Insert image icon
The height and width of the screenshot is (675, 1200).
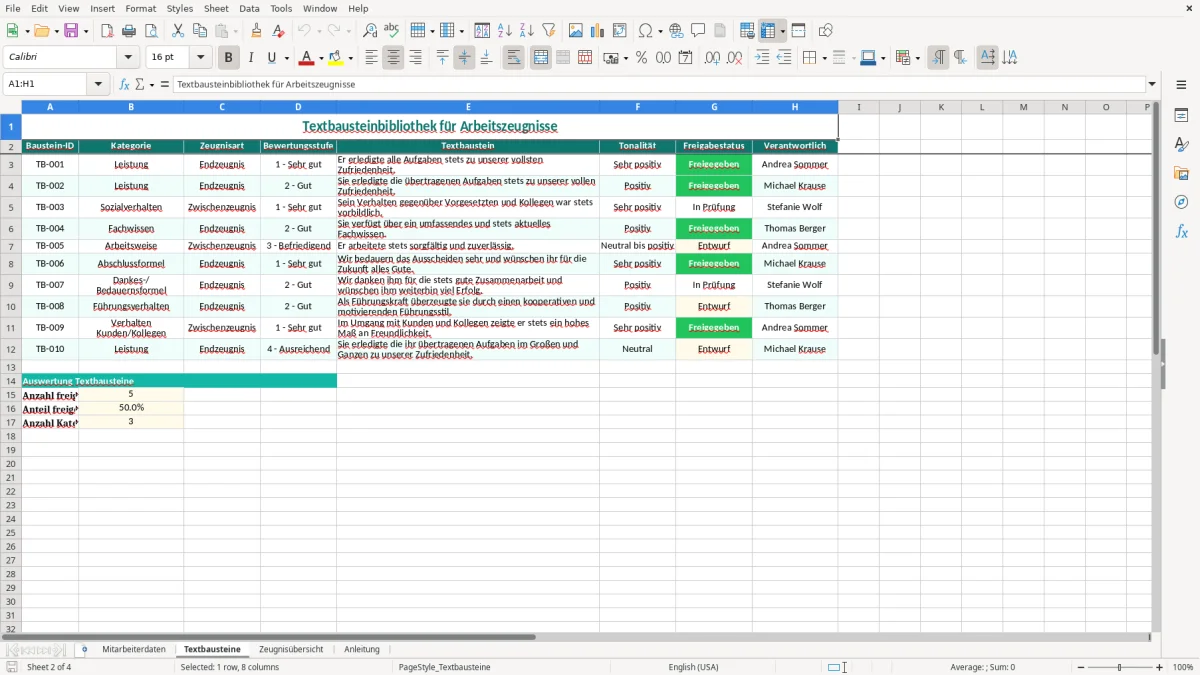pyautogui.click(x=576, y=31)
